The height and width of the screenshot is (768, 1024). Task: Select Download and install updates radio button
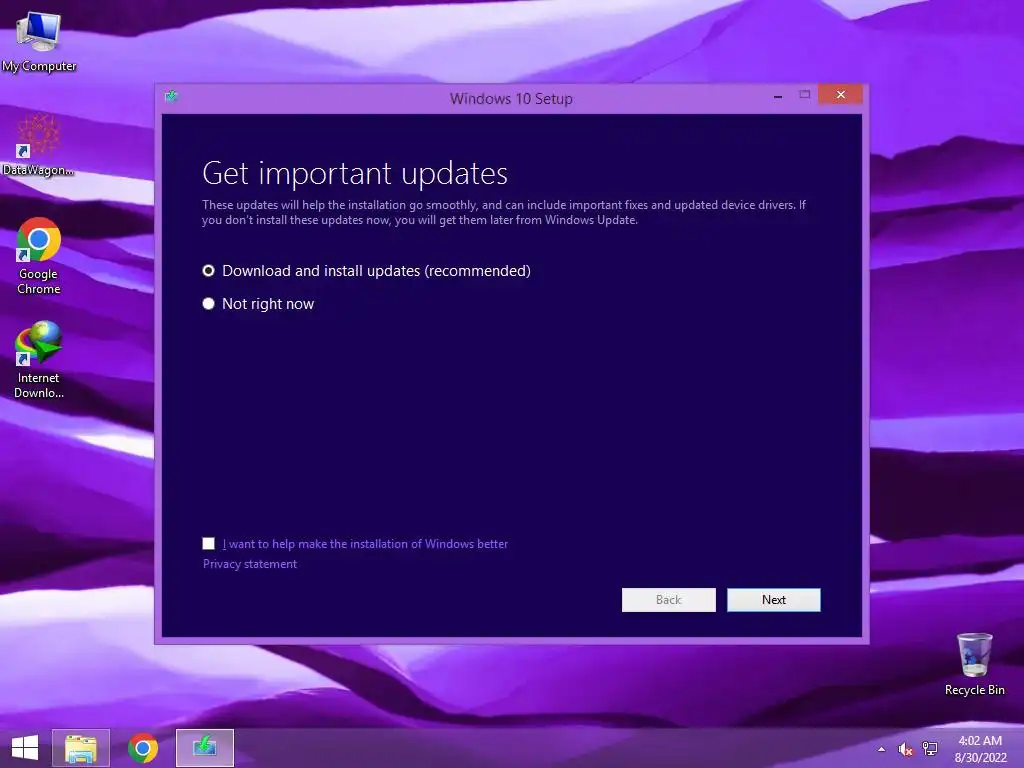pyautogui.click(x=208, y=270)
